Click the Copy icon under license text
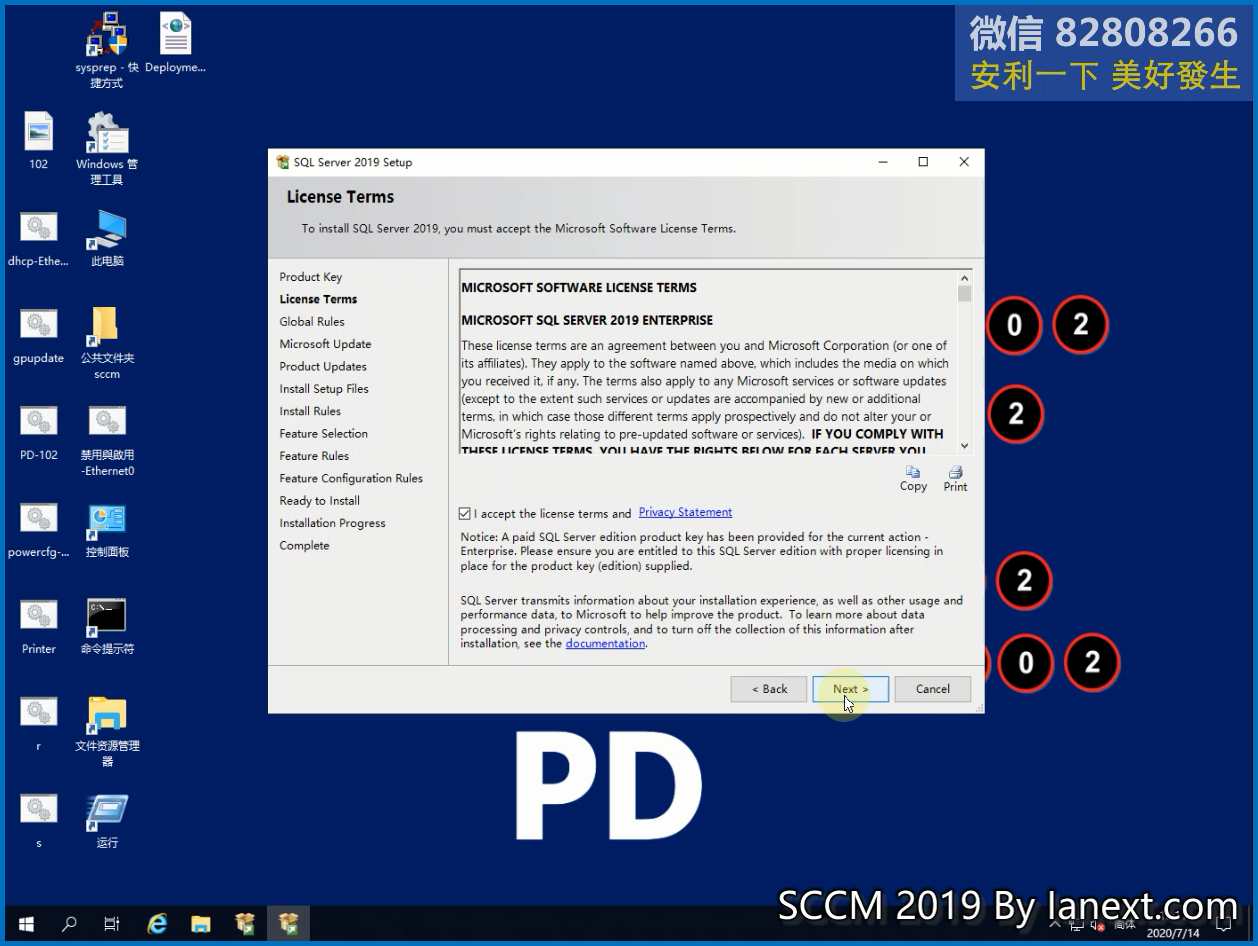The height and width of the screenshot is (946, 1258). click(x=913, y=478)
